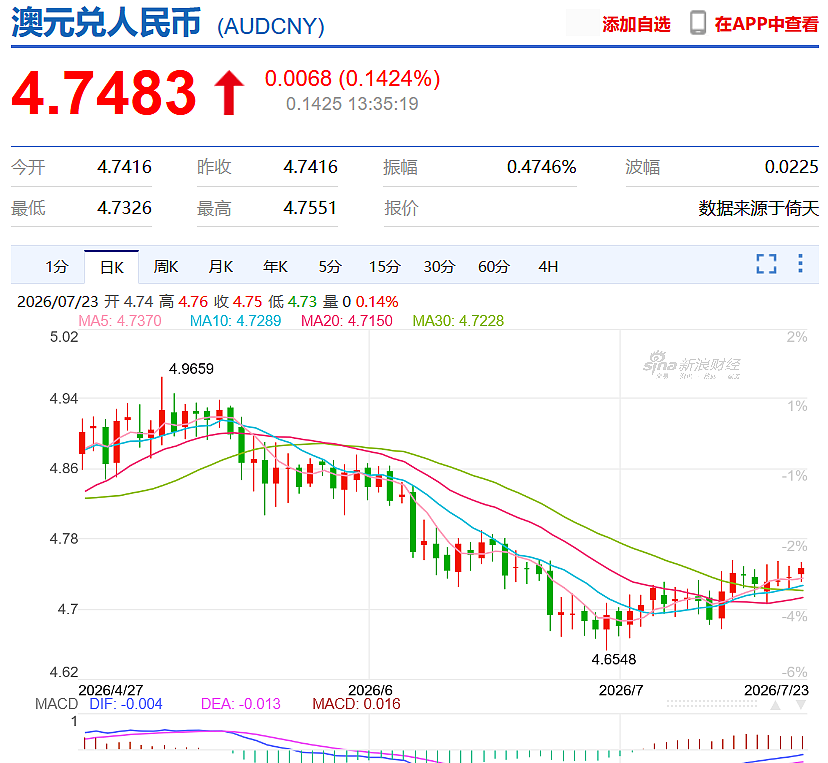Click the MA20: 4.7150 label
Image resolution: width=828 pixels, height=763 pixels.
[346, 321]
